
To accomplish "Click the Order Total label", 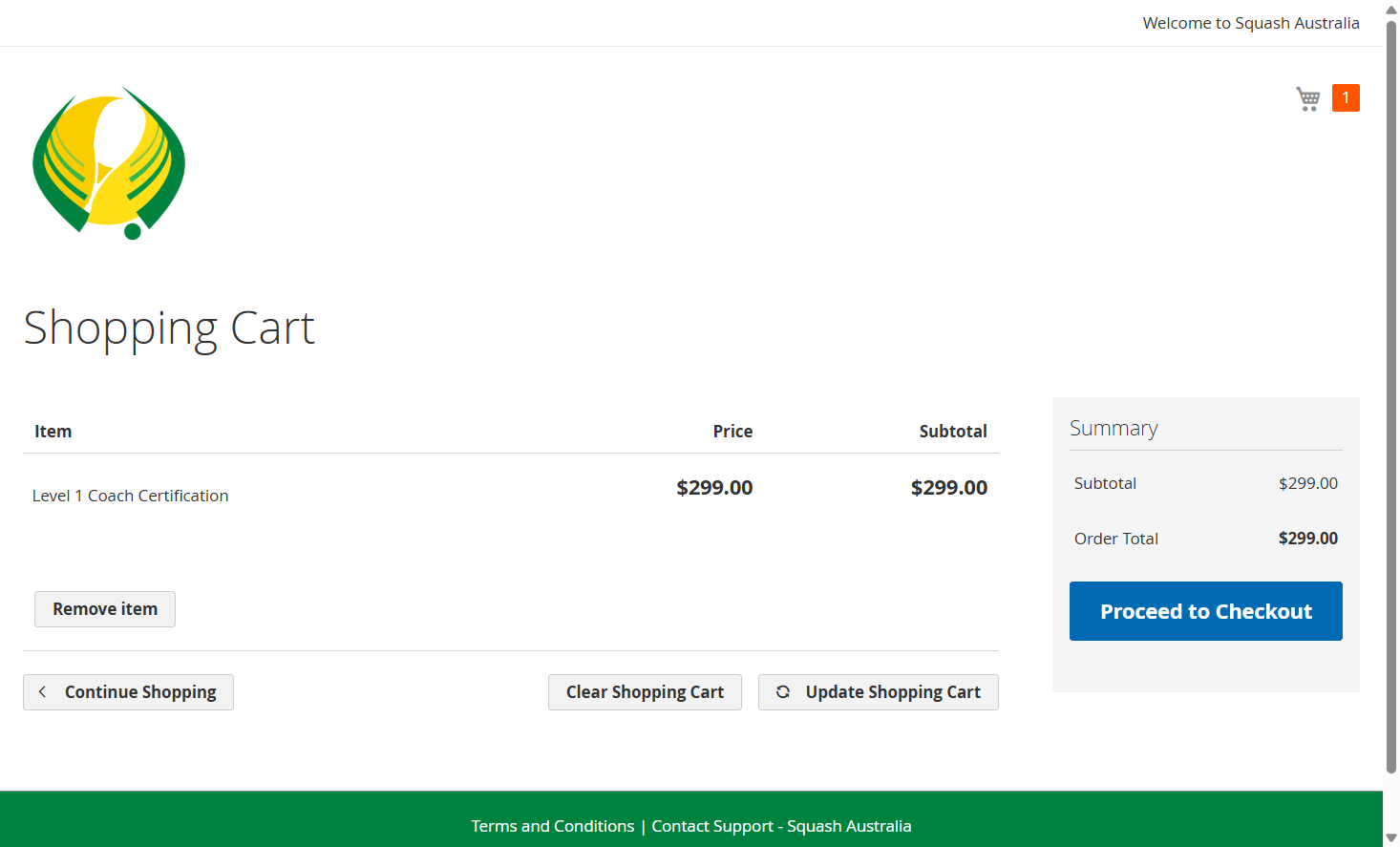I will click(1116, 539).
